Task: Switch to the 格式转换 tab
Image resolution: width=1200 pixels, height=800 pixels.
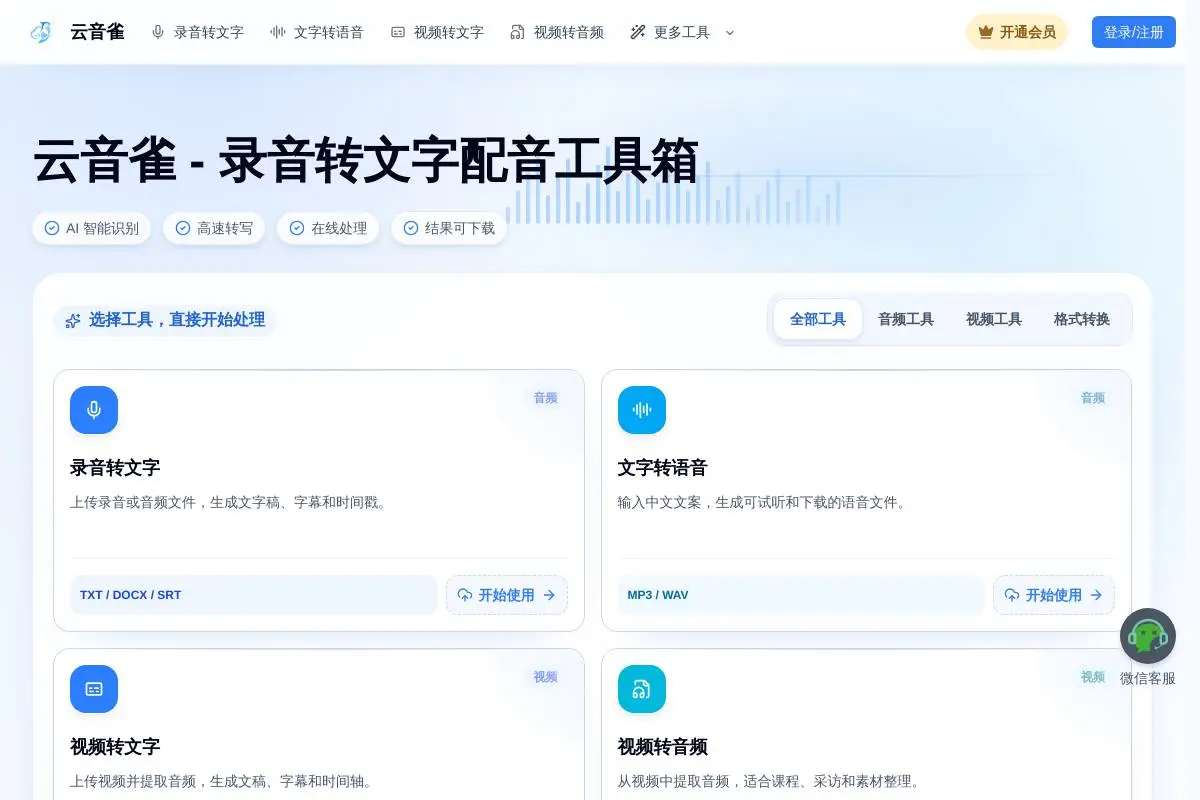Action: pyautogui.click(x=1082, y=319)
